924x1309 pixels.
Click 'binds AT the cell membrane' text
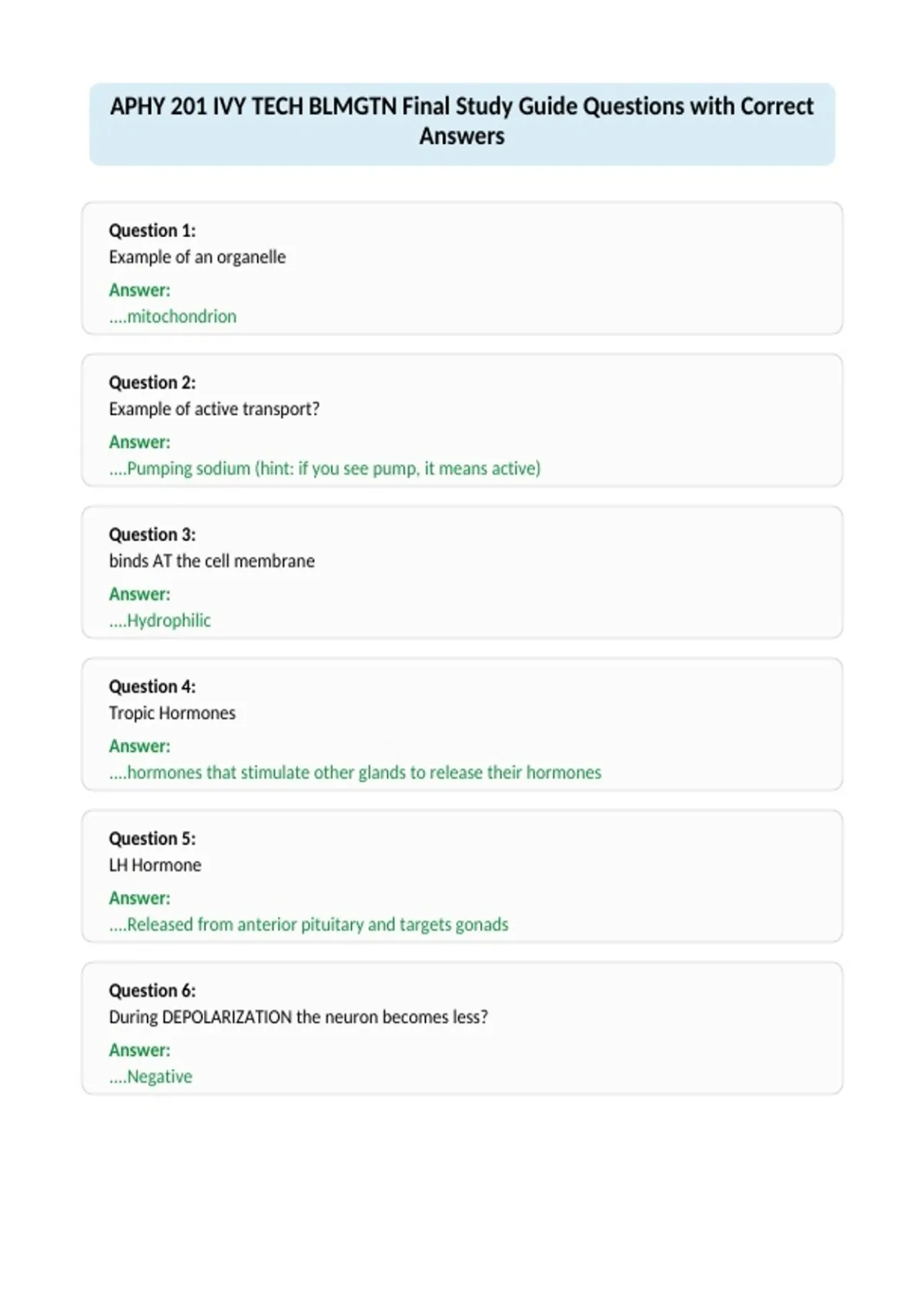[212, 561]
